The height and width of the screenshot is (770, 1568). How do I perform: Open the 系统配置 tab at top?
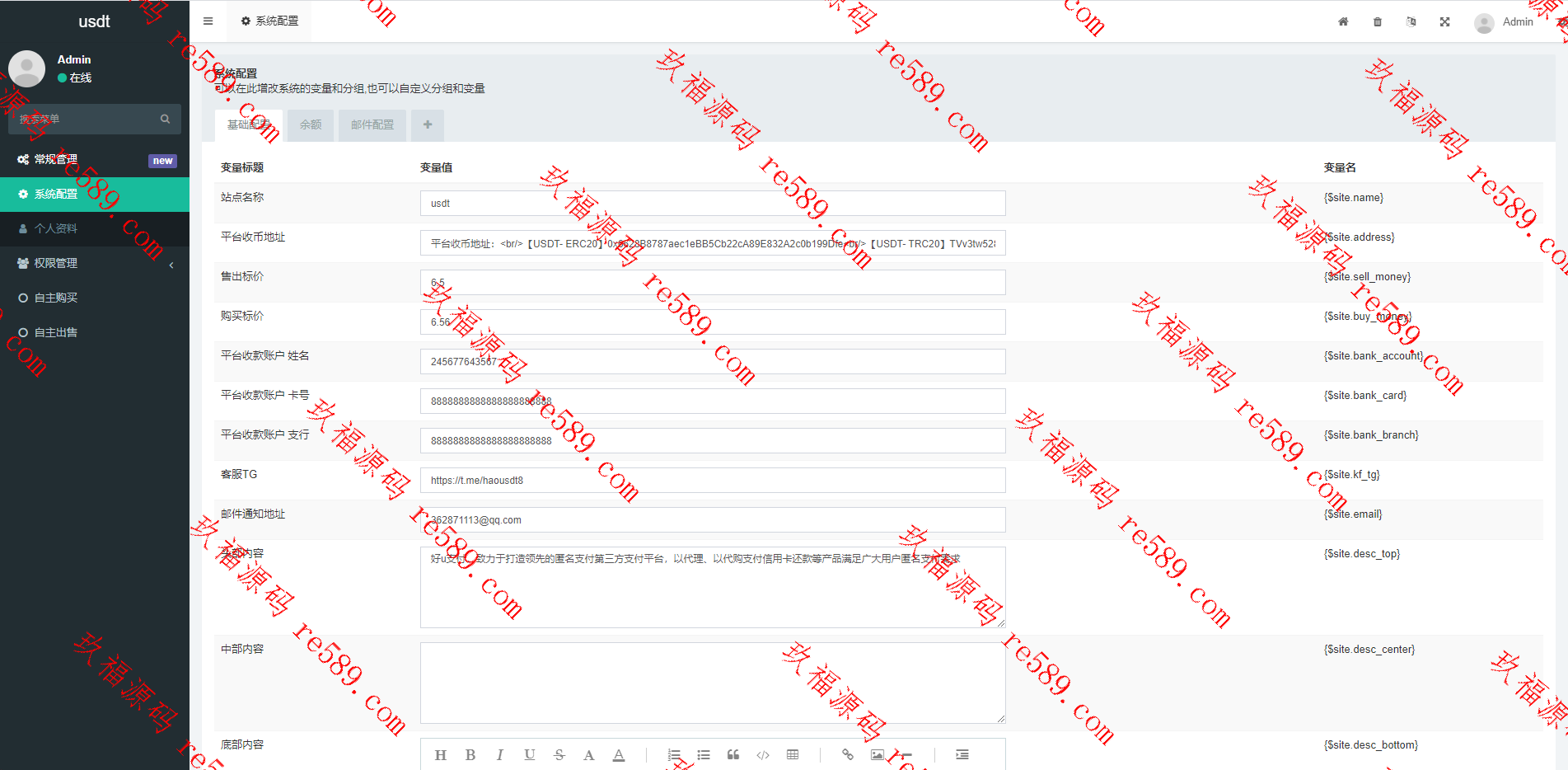(270, 21)
